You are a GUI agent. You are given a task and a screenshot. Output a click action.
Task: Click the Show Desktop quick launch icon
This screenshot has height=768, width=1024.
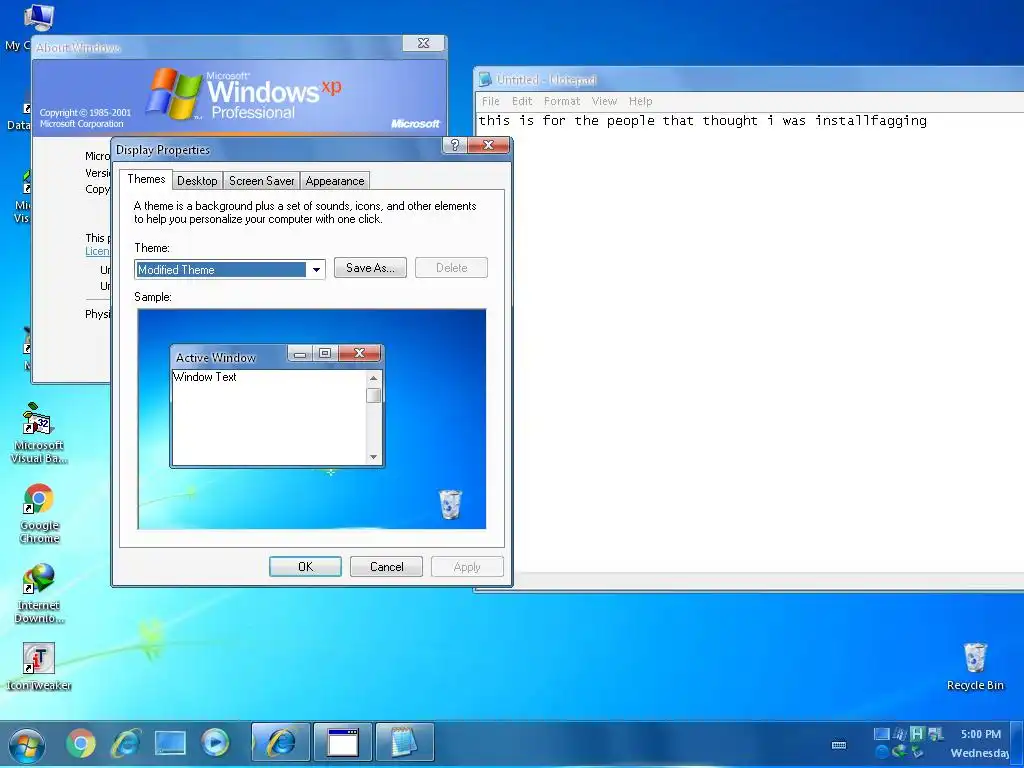pyautogui.click(x=170, y=743)
